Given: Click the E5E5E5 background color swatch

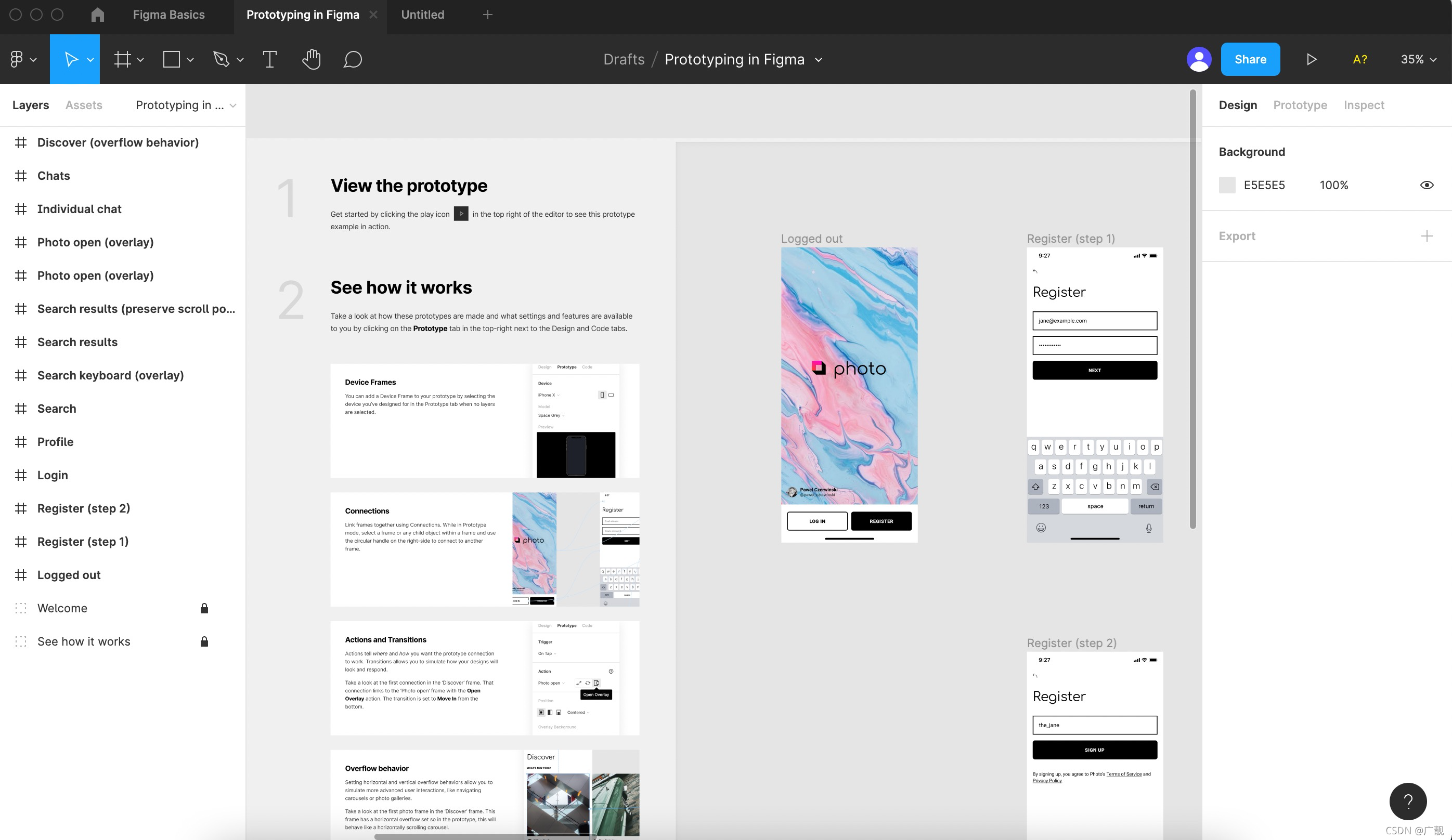Looking at the screenshot, I should 1227,185.
